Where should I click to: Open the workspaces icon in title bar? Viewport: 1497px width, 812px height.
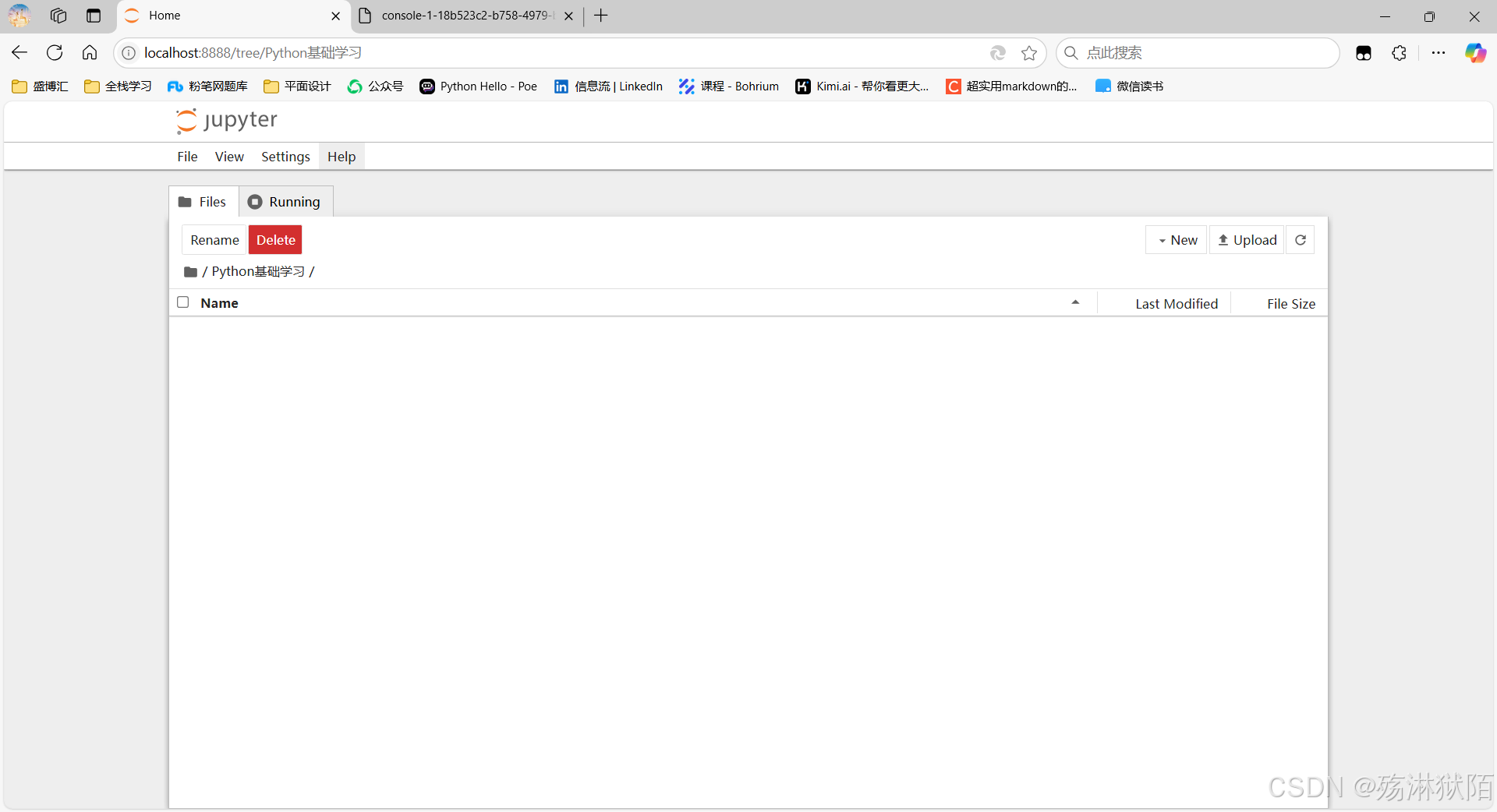(58, 16)
